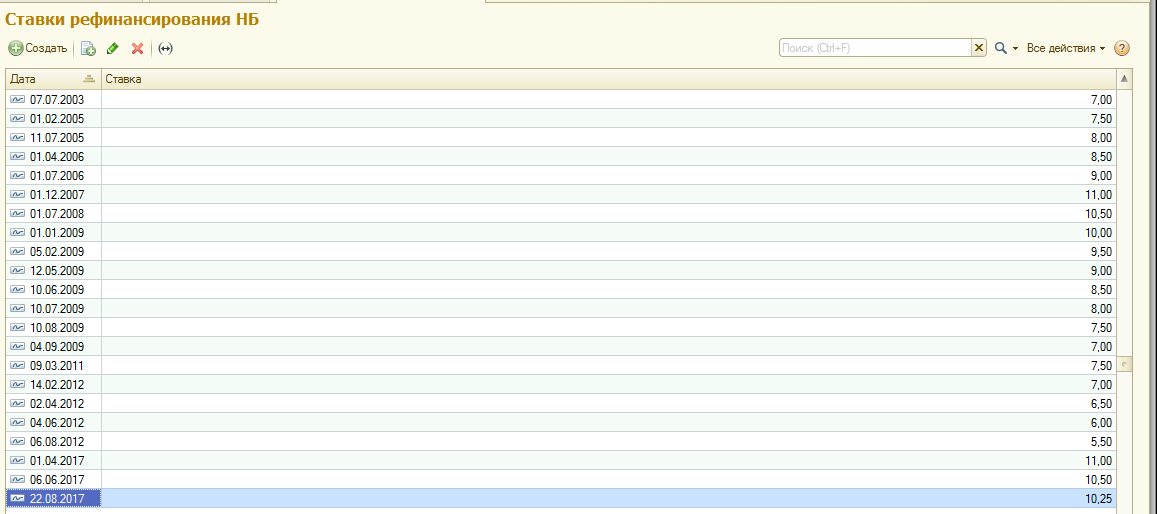Click the record icon of row 09.03.2011
The height and width of the screenshot is (514, 1157).
pos(17,366)
